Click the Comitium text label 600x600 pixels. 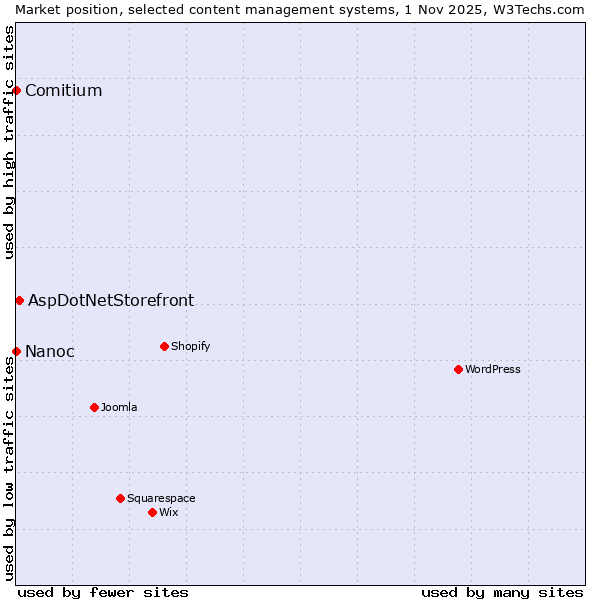63,91
